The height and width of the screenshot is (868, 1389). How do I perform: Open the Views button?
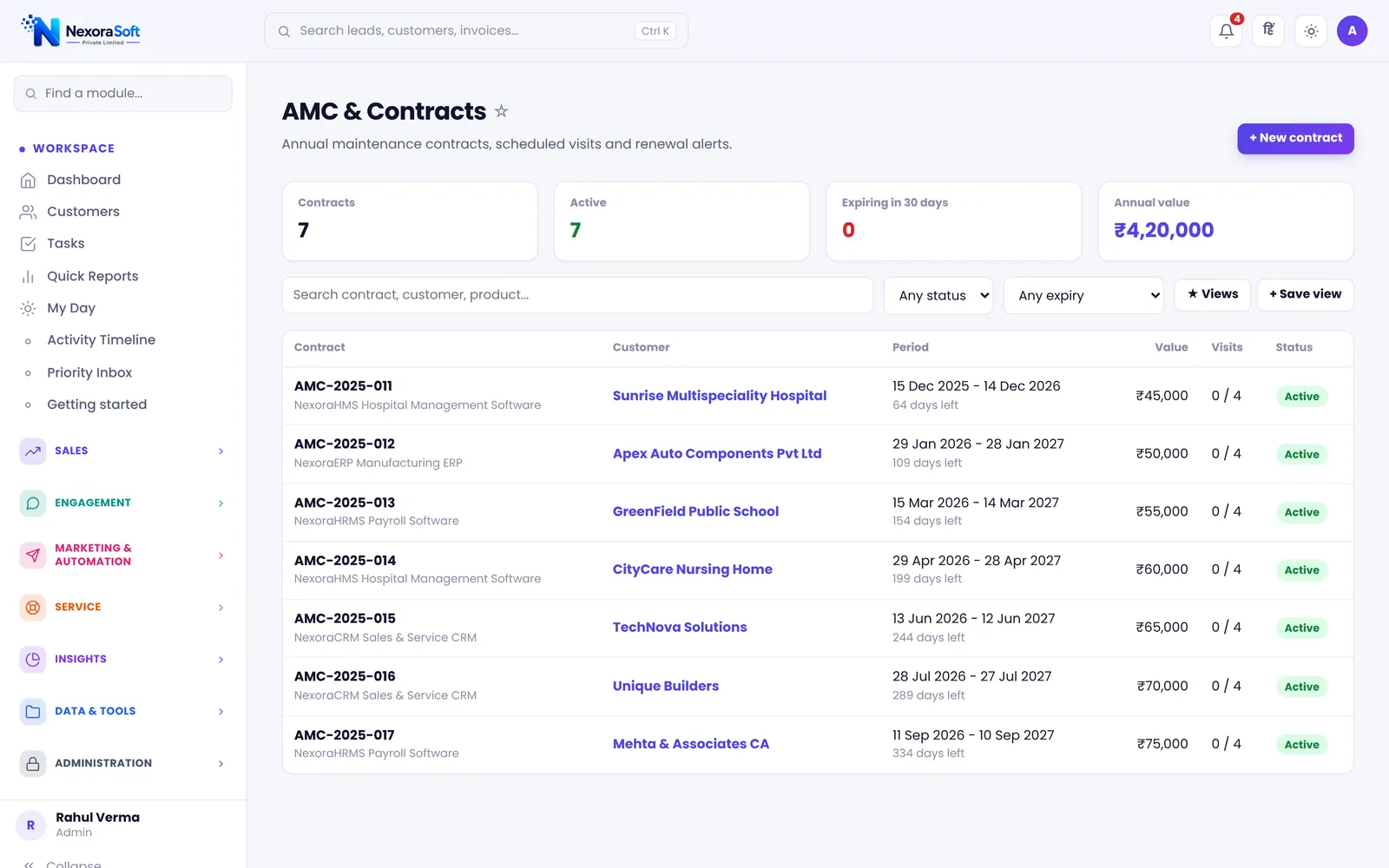click(x=1213, y=294)
